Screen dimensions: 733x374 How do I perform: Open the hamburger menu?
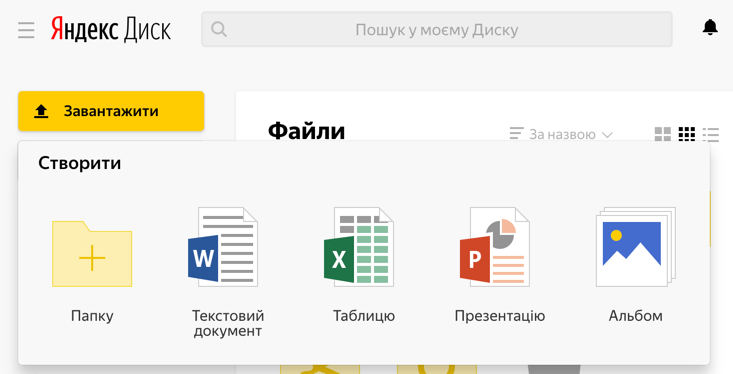pyautogui.click(x=26, y=30)
